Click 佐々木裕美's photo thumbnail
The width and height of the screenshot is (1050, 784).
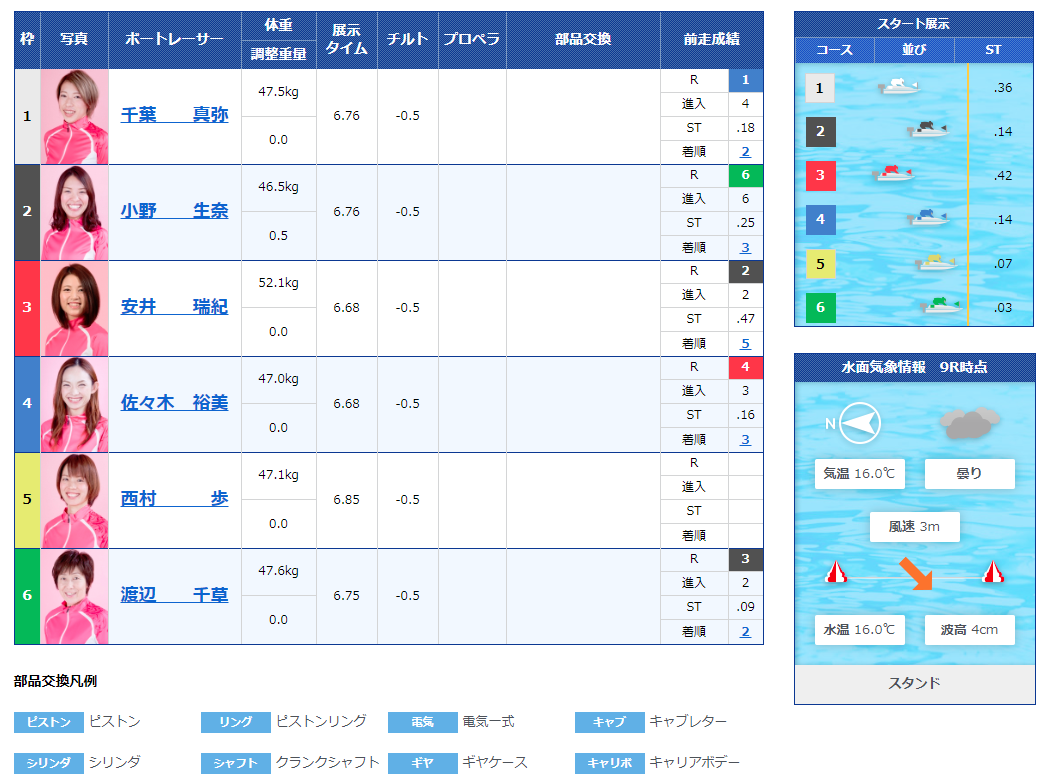(74, 403)
